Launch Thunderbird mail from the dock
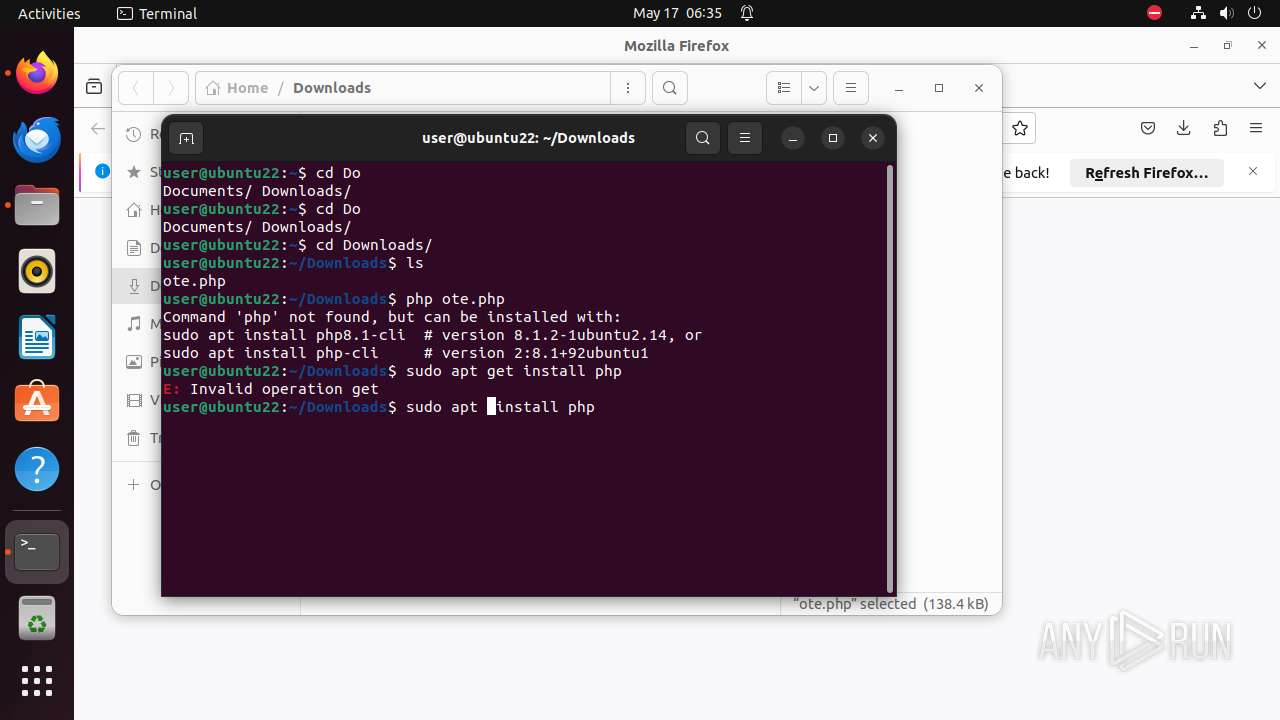This screenshot has height=720, width=1280. click(37, 139)
